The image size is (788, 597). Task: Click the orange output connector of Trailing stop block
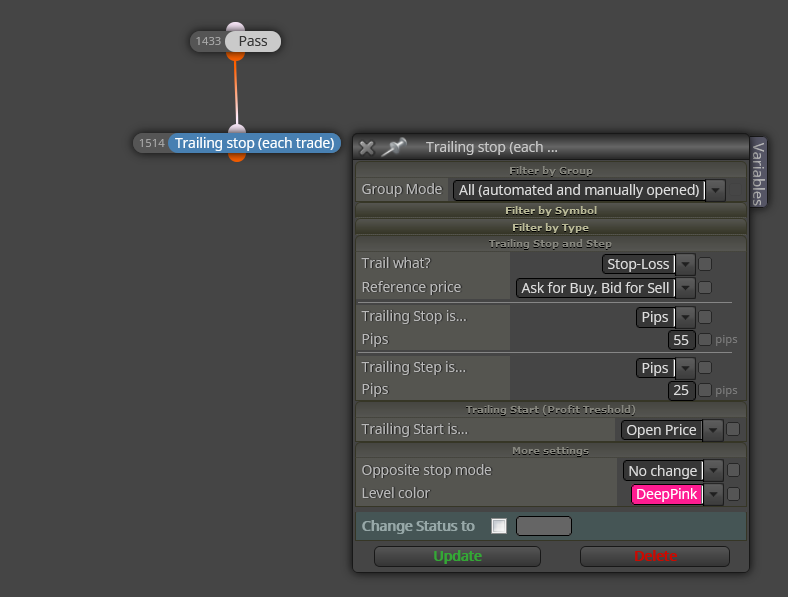click(x=237, y=157)
